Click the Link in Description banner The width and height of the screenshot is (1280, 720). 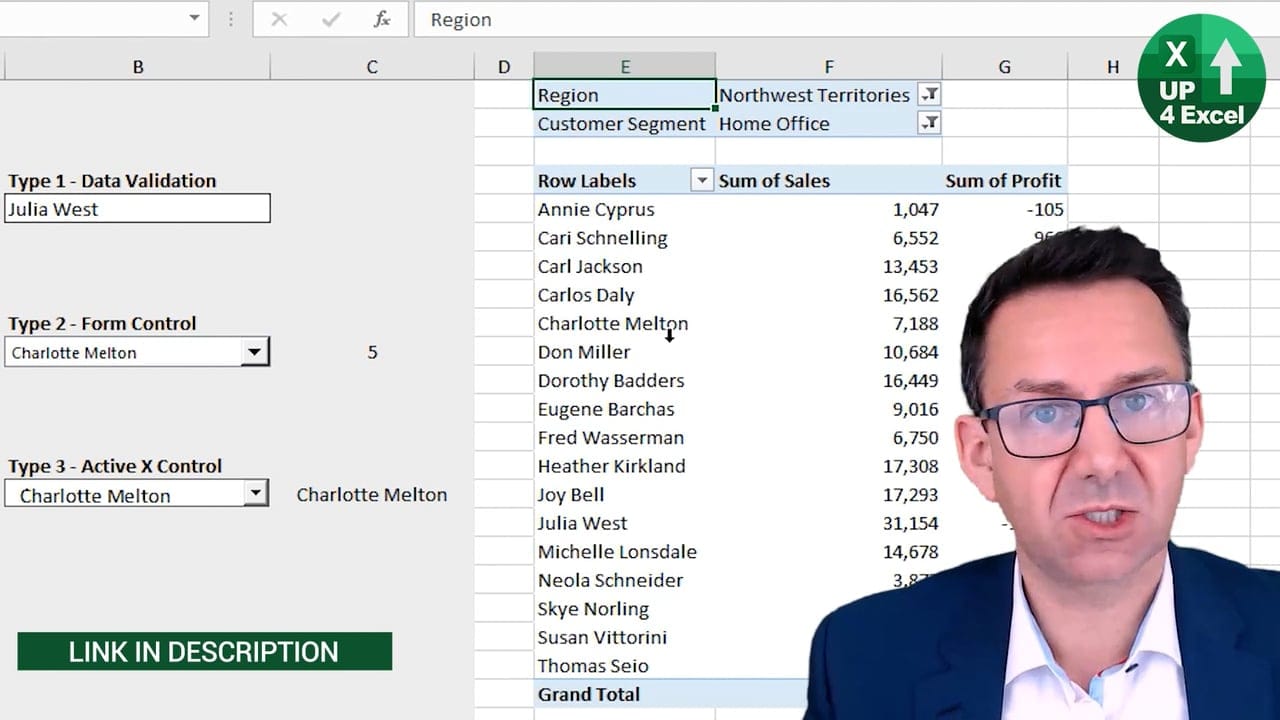tap(204, 652)
